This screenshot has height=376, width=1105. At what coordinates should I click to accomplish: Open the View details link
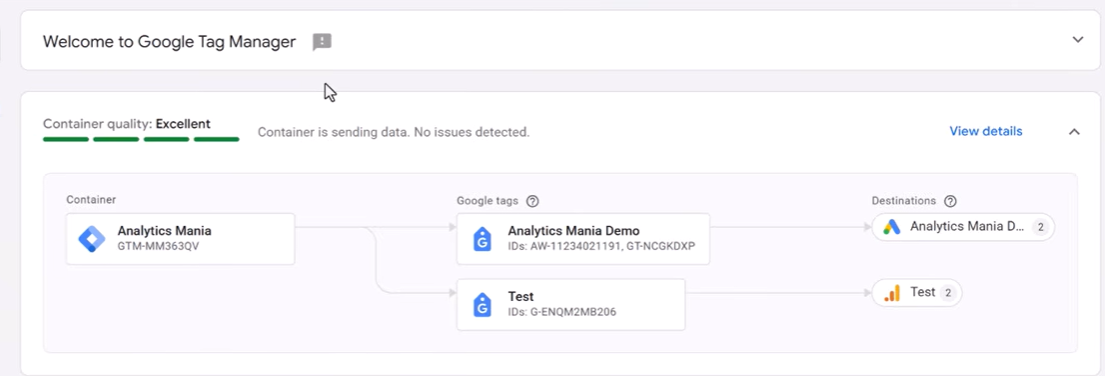click(x=985, y=131)
